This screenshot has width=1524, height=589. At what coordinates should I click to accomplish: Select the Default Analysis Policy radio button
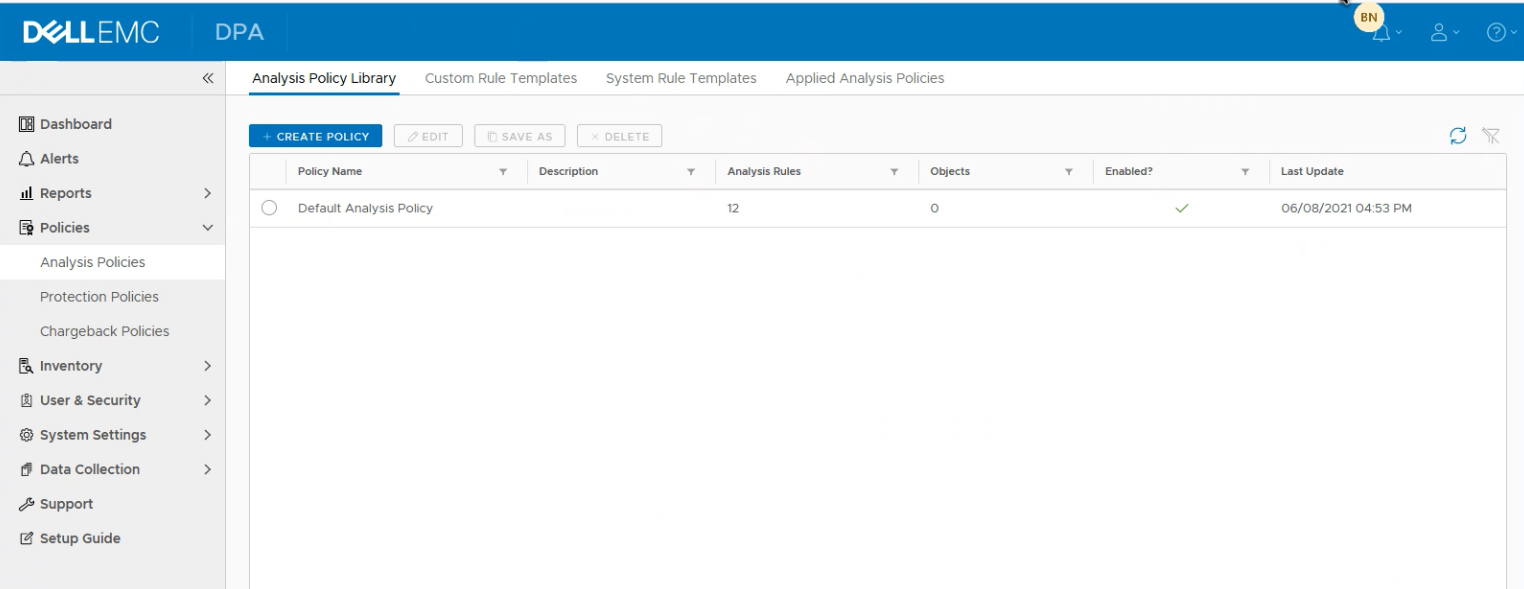coord(269,208)
